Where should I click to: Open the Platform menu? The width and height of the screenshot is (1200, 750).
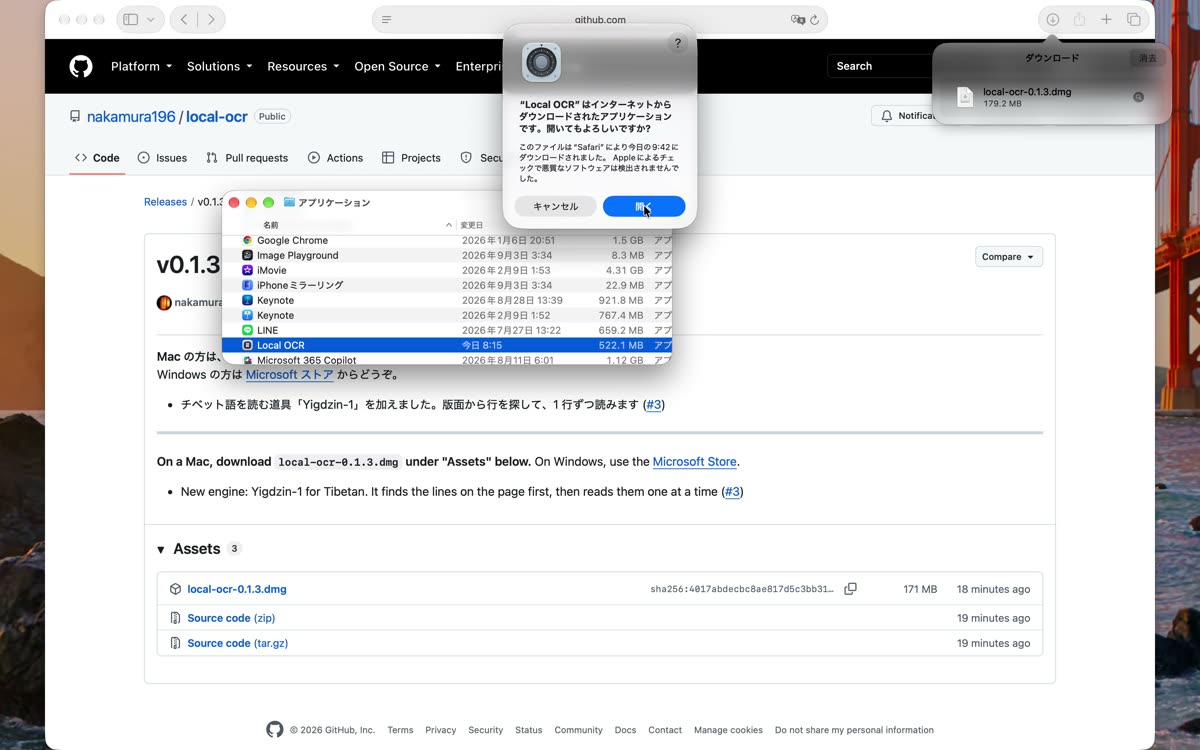click(x=141, y=66)
